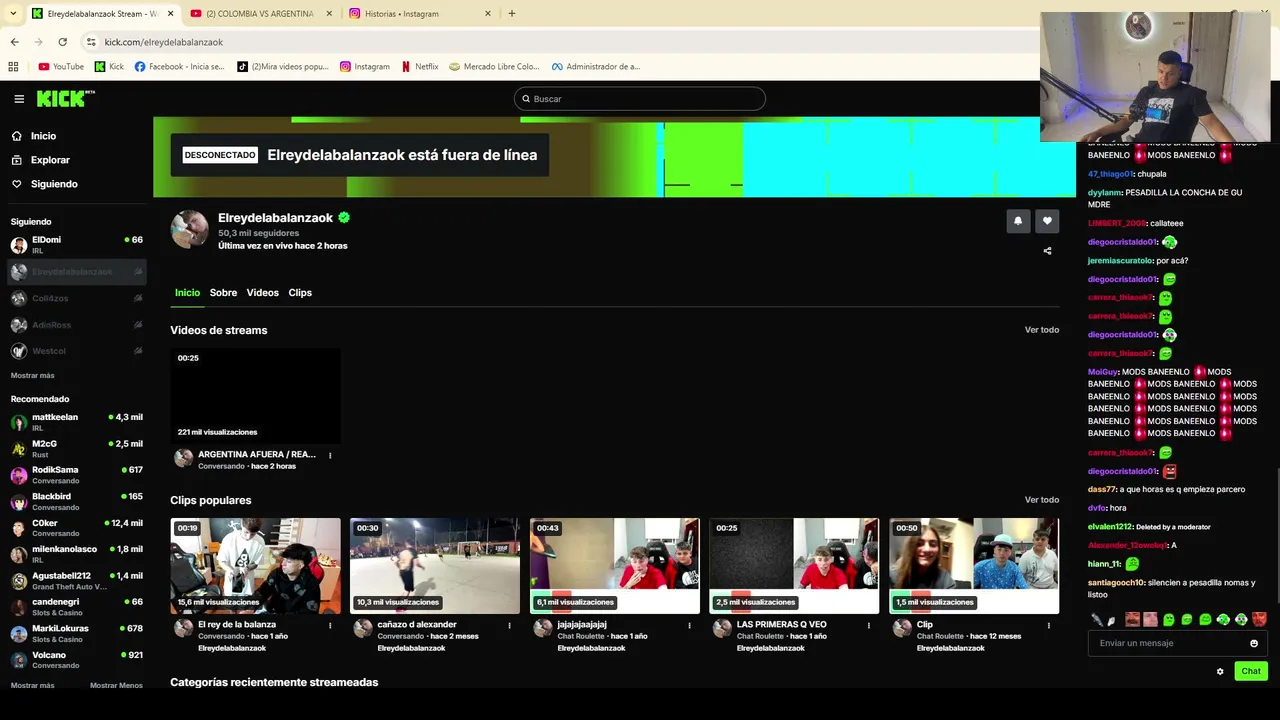1280x720 pixels.
Task: Open the emoji picker in chat input
Action: (x=1254, y=643)
